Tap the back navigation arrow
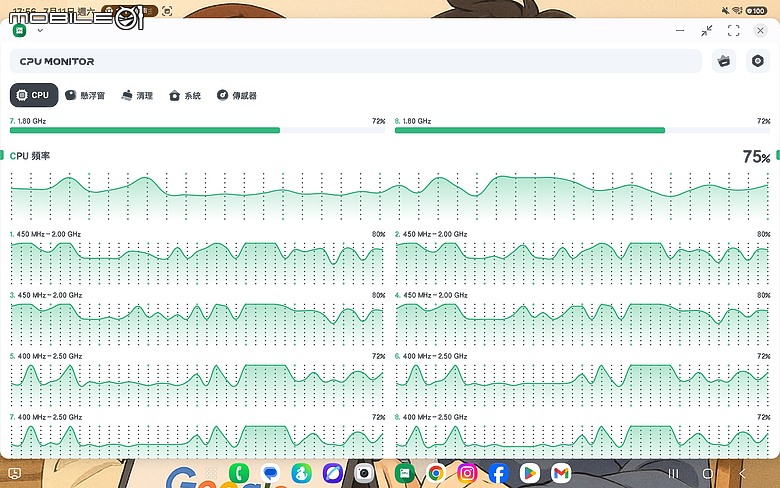780x488 pixels. (x=742, y=473)
